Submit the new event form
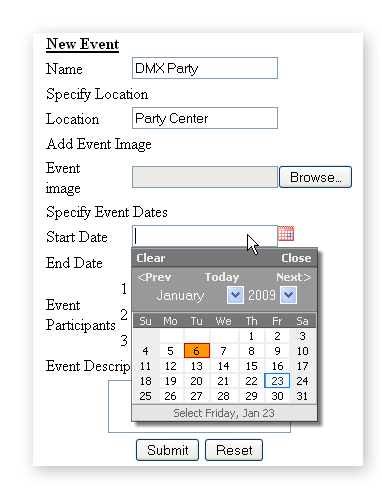This screenshot has width=382, height=500. coord(167,450)
